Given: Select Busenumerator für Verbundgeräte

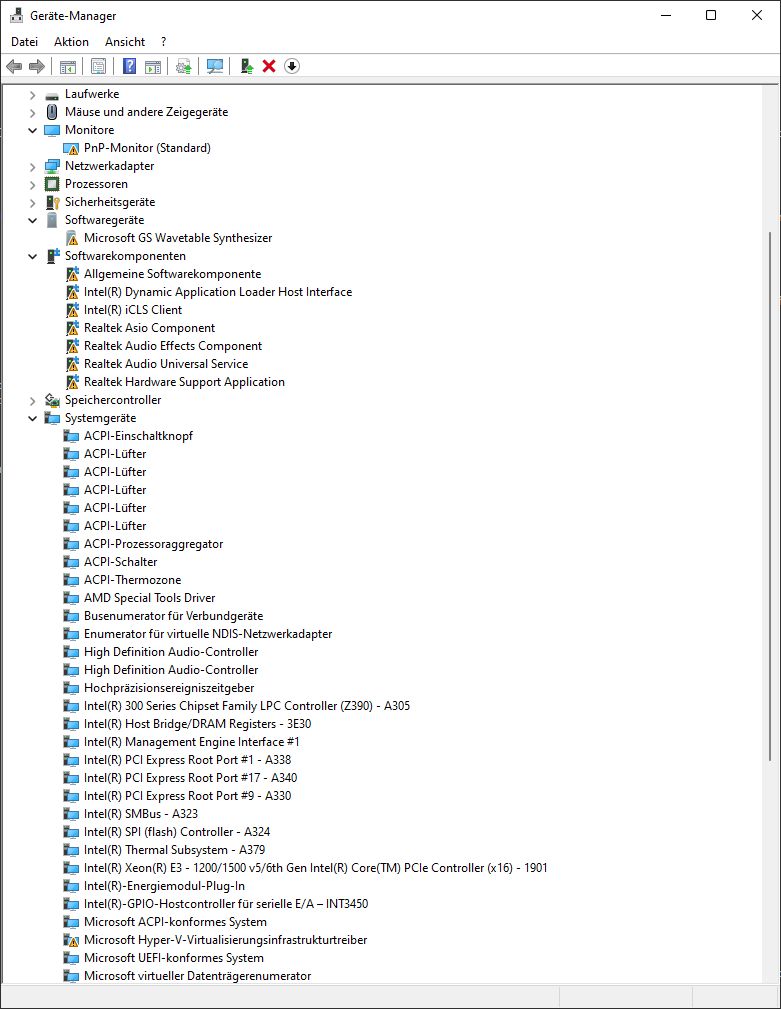Looking at the screenshot, I should click(x=174, y=616).
